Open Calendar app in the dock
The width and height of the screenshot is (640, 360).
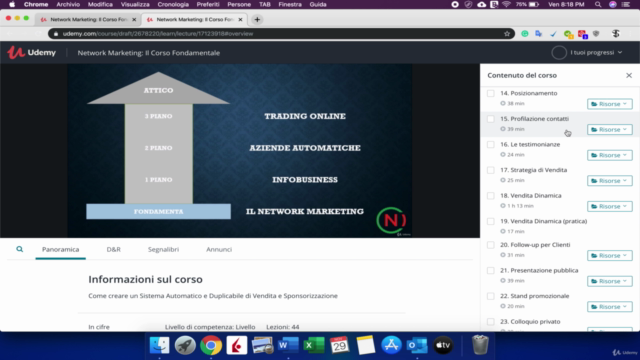click(340, 345)
